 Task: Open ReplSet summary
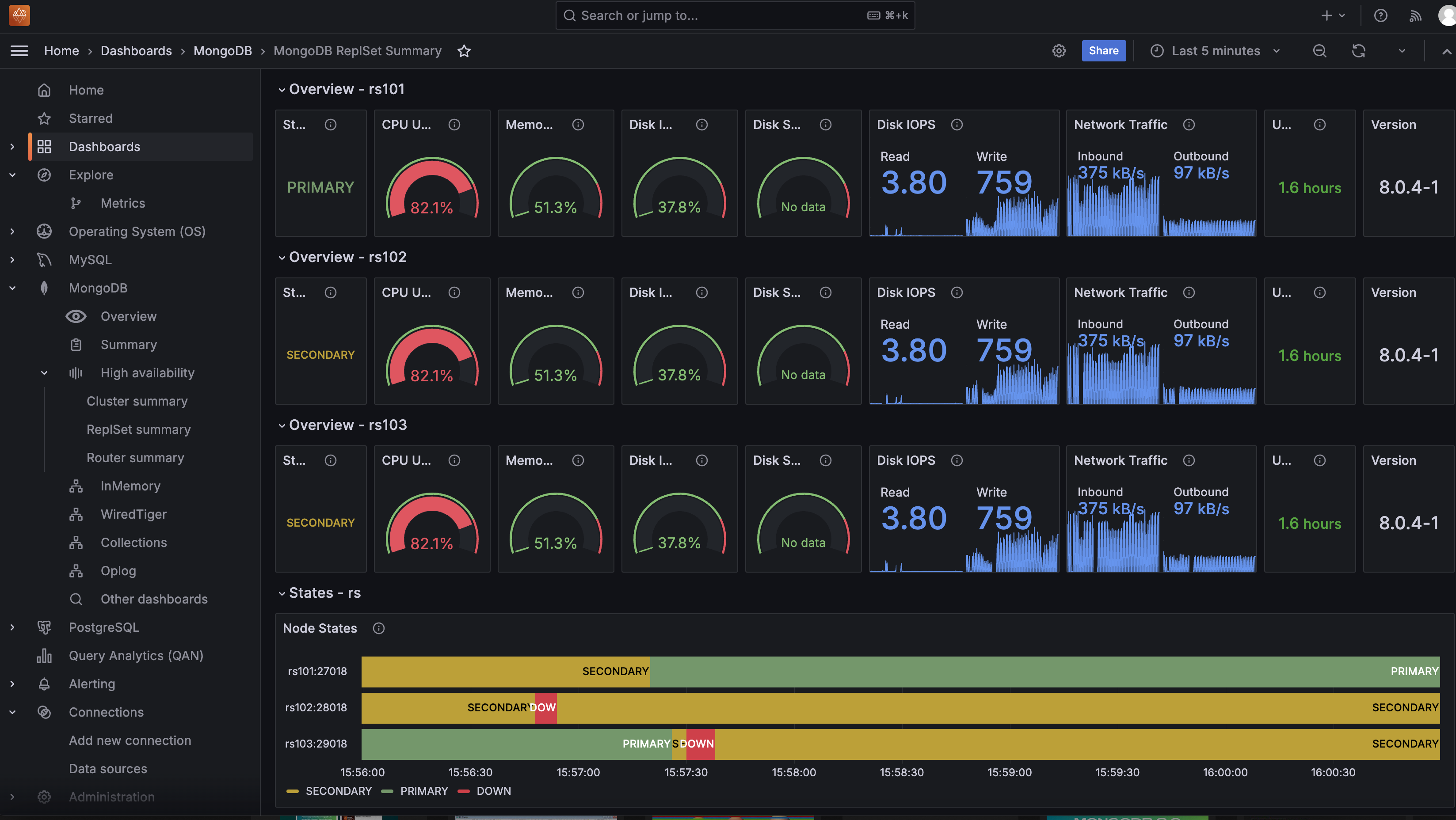tap(138, 429)
